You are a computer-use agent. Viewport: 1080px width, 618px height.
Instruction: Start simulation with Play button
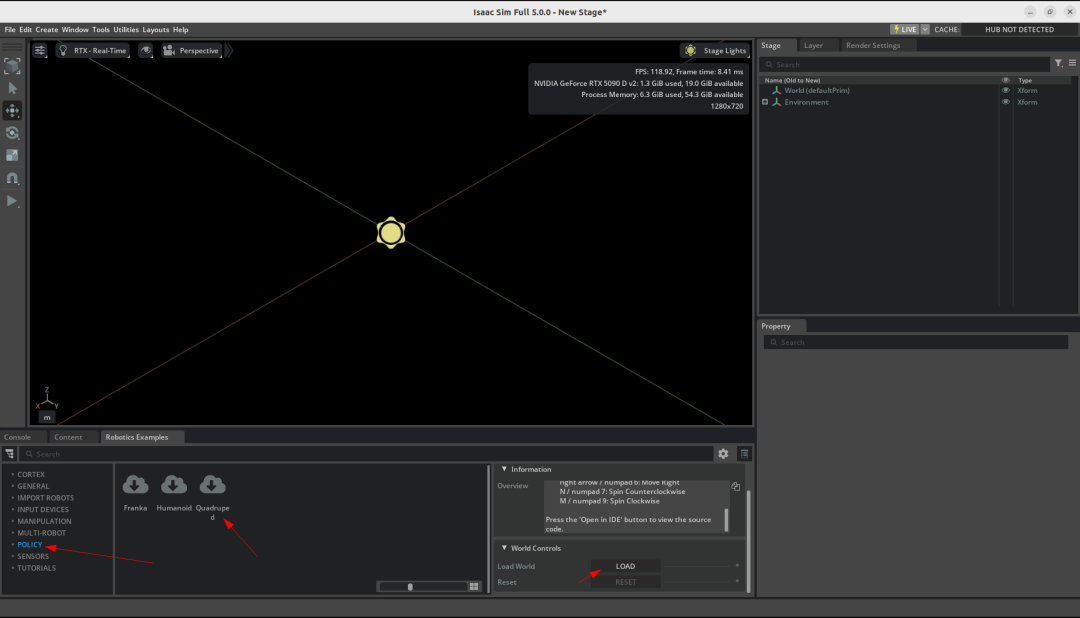12,201
